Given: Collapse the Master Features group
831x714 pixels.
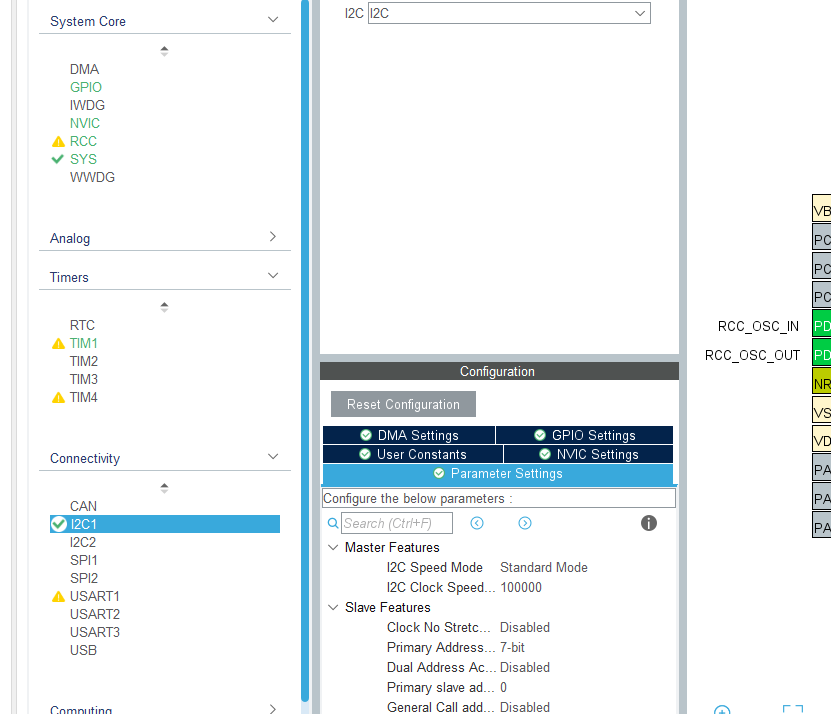Looking at the screenshot, I should coord(333,548).
